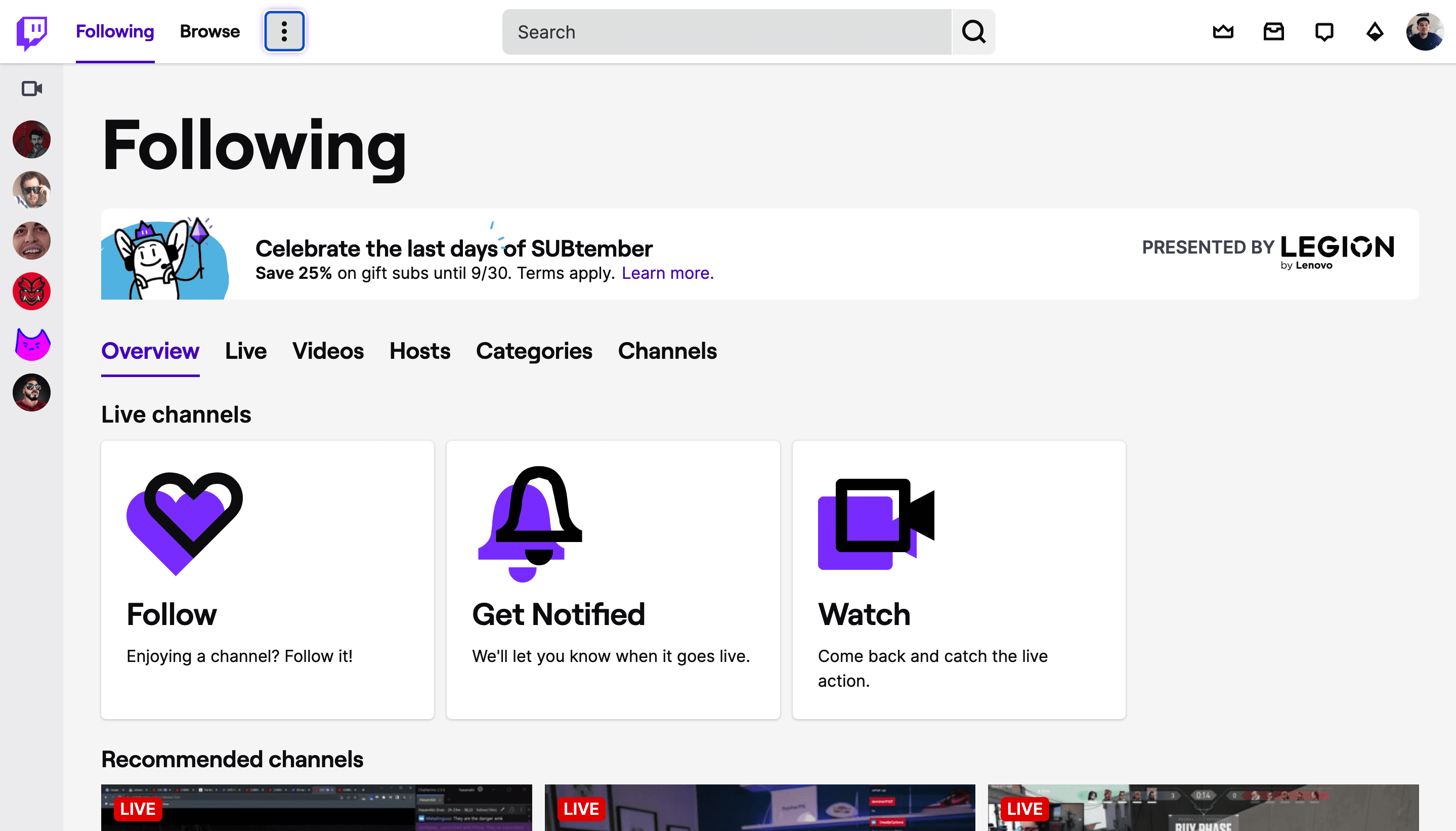Open the SUBtember Learn more link
Image resolution: width=1456 pixels, height=831 pixels.
(667, 273)
